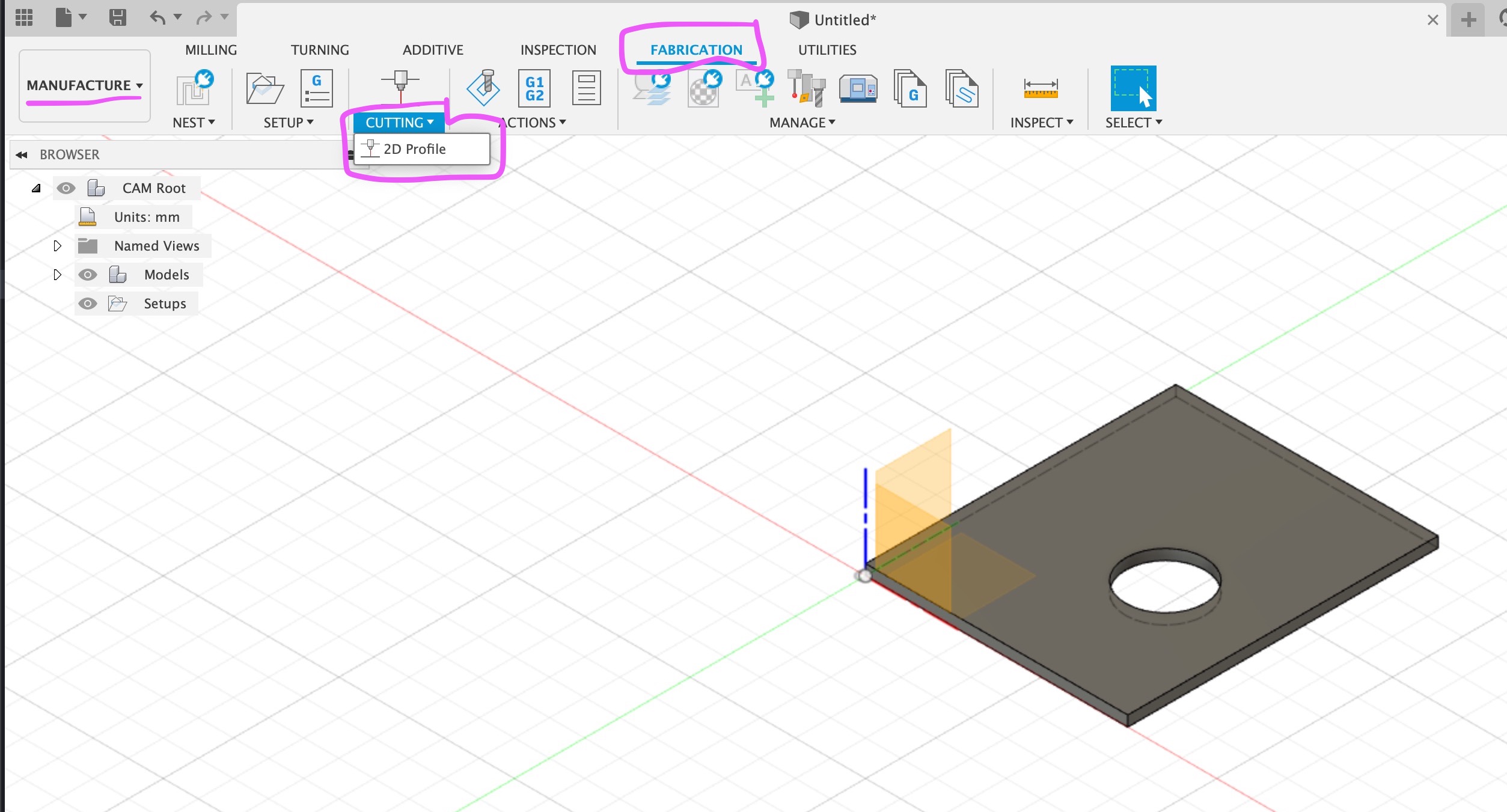Choose 2D Profile from the Cutting menu
This screenshot has width=1507, height=812.
(x=422, y=149)
